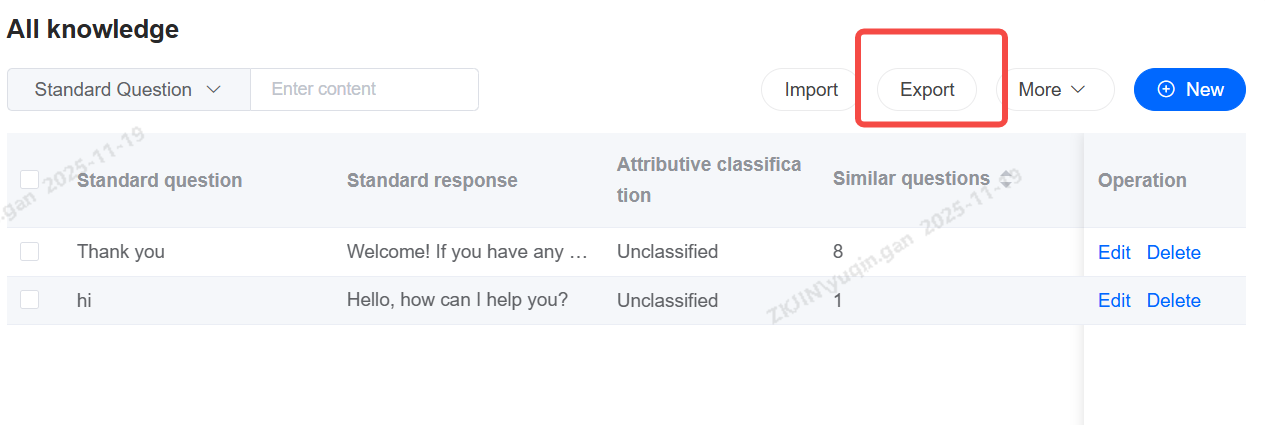1265x425 pixels.
Task: Click the similar questions count 8
Action: coord(838,252)
